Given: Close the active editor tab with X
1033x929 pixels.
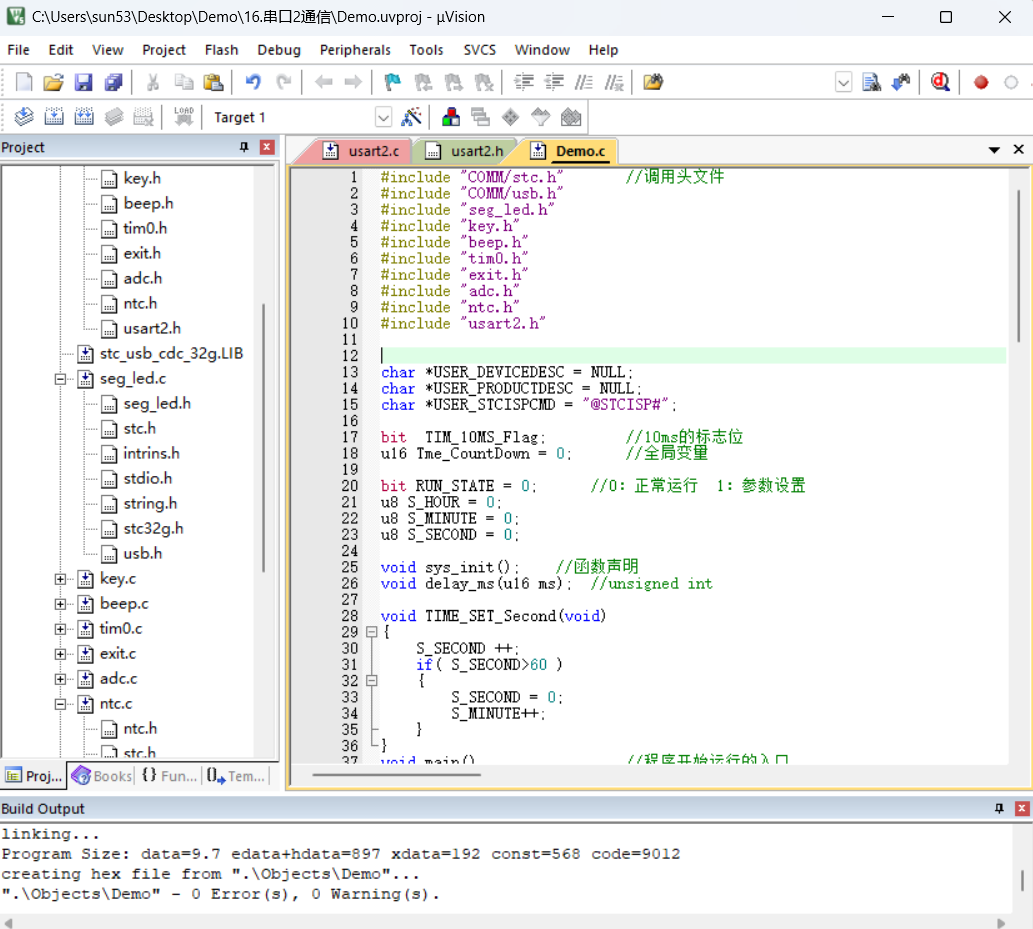Looking at the screenshot, I should (x=1019, y=150).
